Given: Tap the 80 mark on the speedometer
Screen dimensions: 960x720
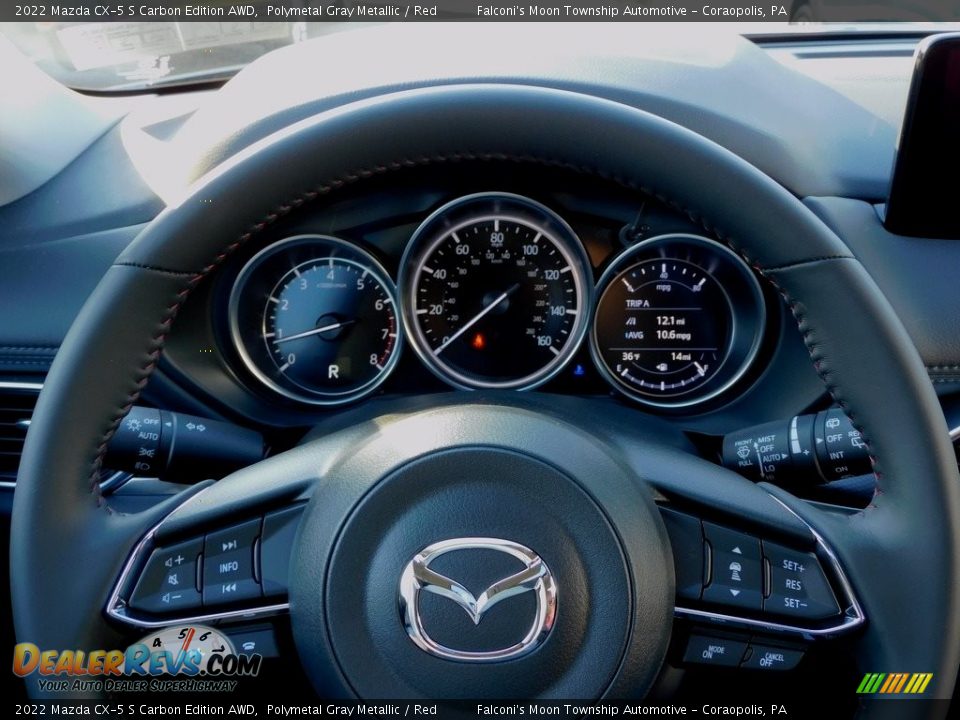Looking at the screenshot, I should pos(497,237).
